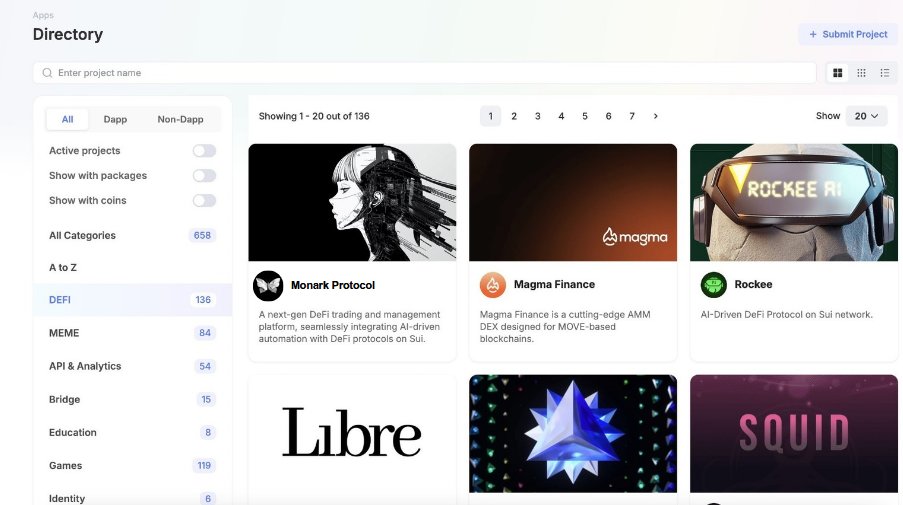Screen dimensions: 903x505
Task: Click the Directory heading
Action: click(x=68, y=35)
